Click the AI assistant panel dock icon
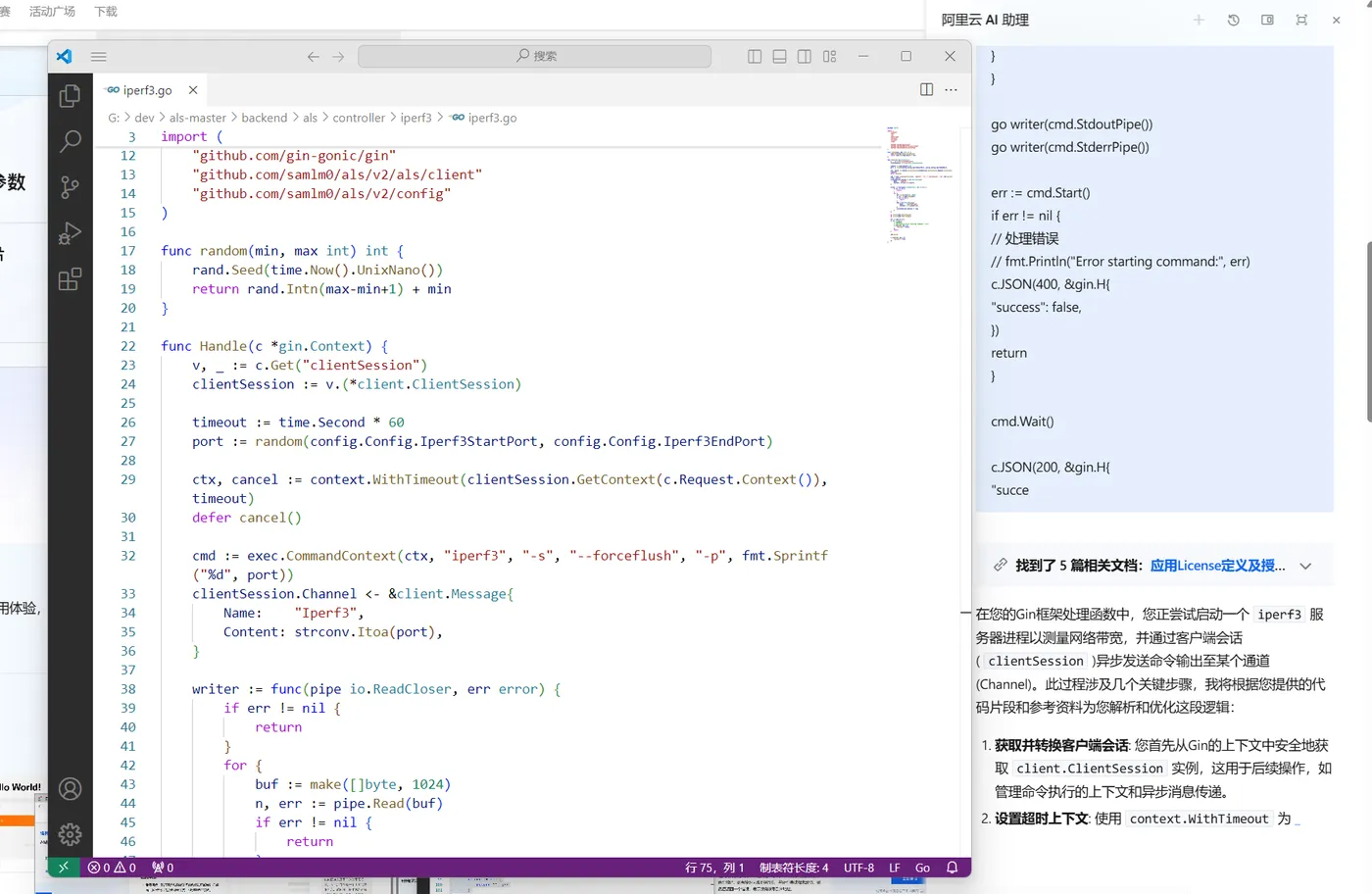Image resolution: width=1372 pixels, height=894 pixels. click(1267, 20)
